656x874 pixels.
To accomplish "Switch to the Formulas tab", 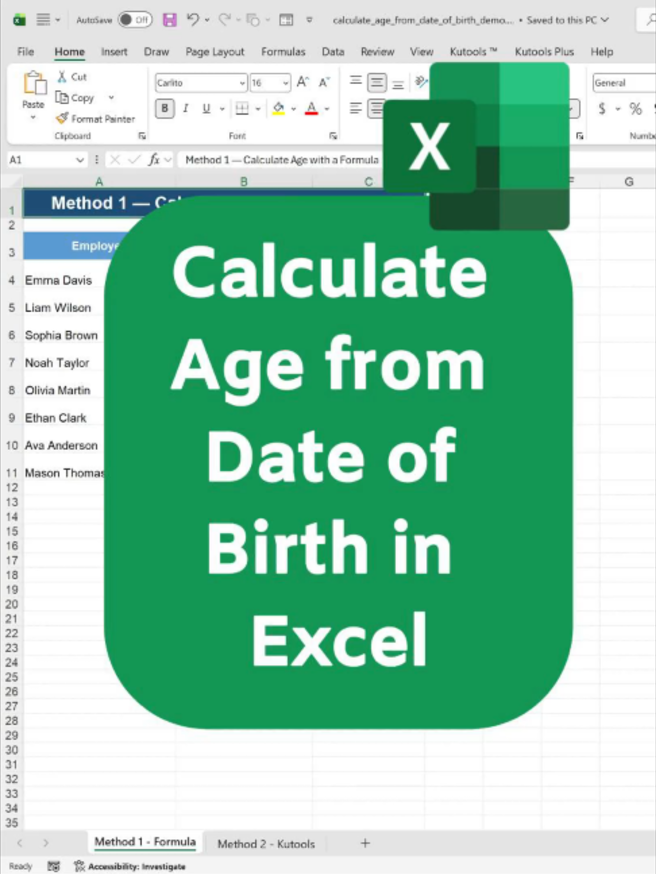I will (283, 52).
